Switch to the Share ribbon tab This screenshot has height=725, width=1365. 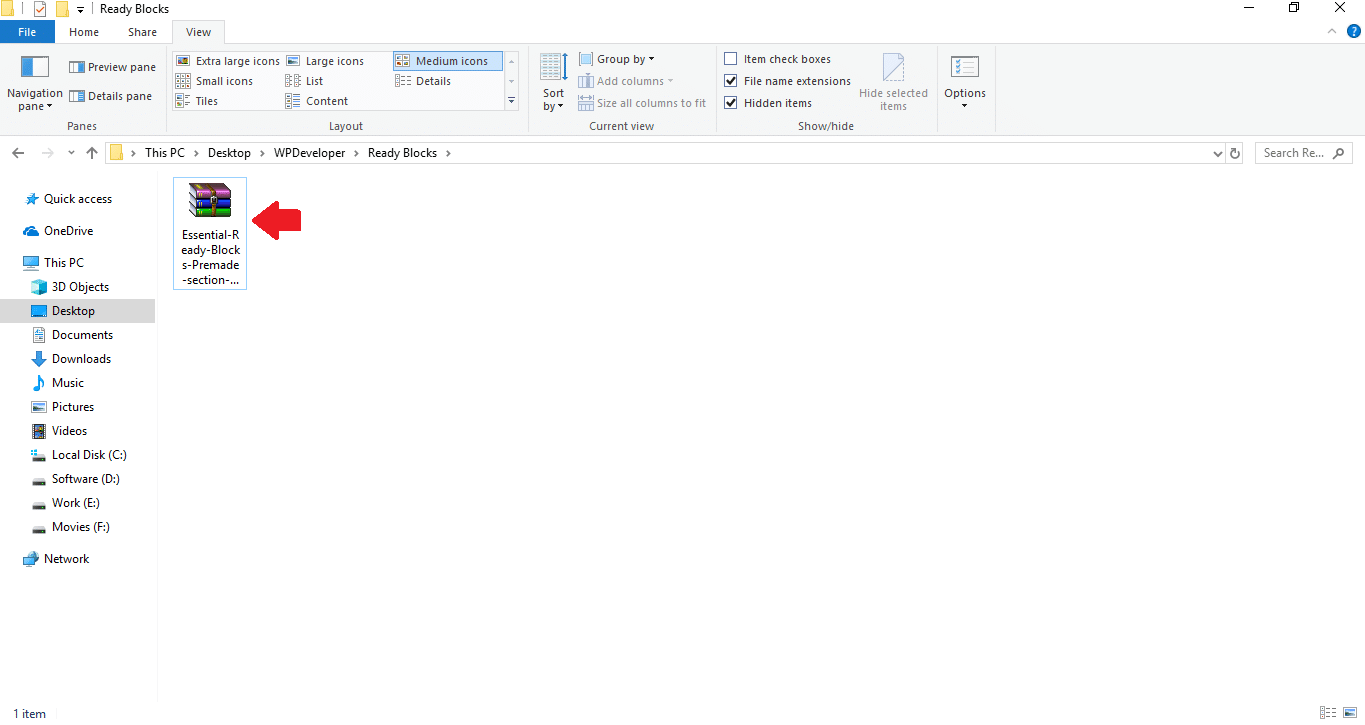[143, 32]
